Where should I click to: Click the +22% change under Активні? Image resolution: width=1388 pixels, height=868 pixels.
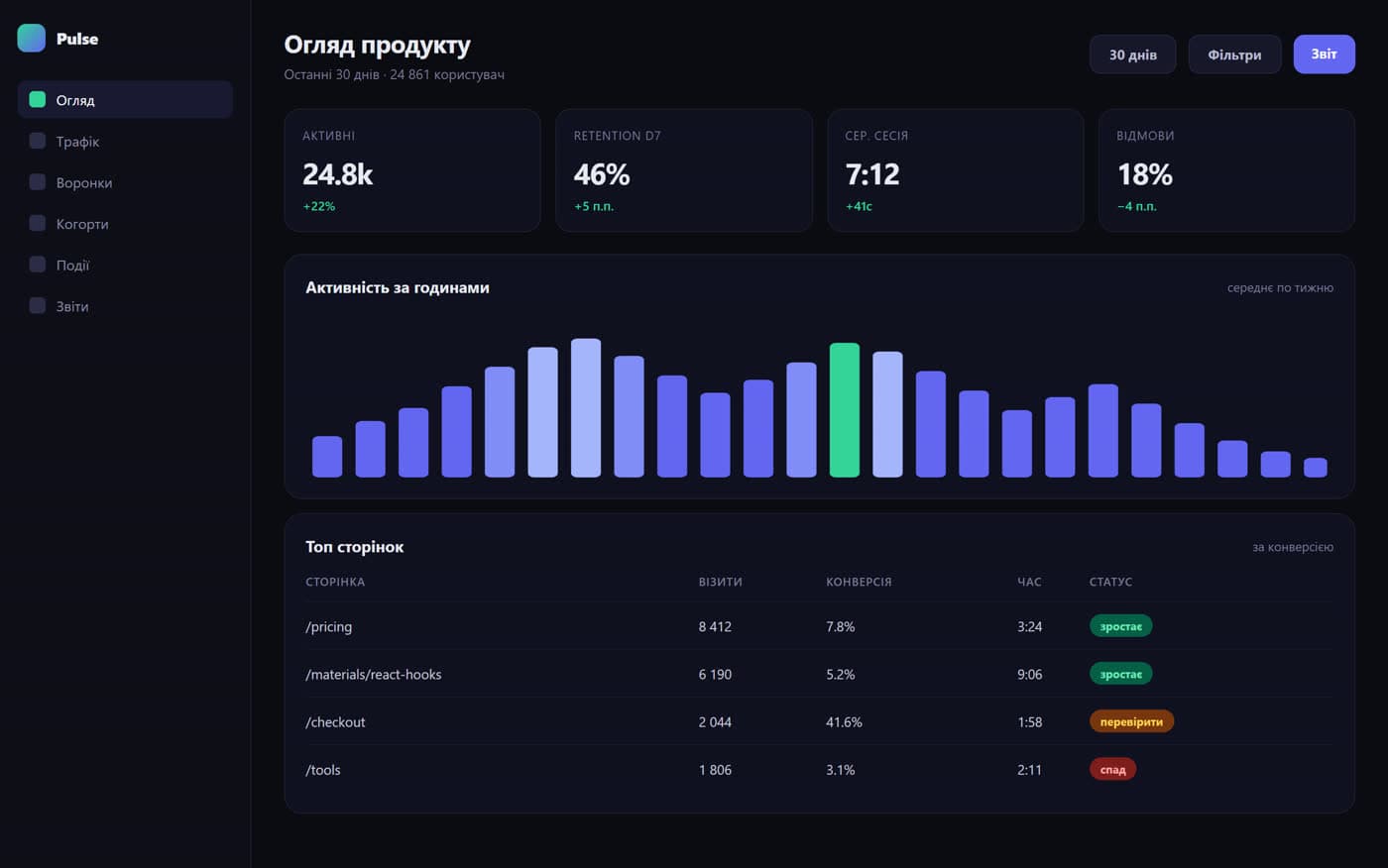318,206
